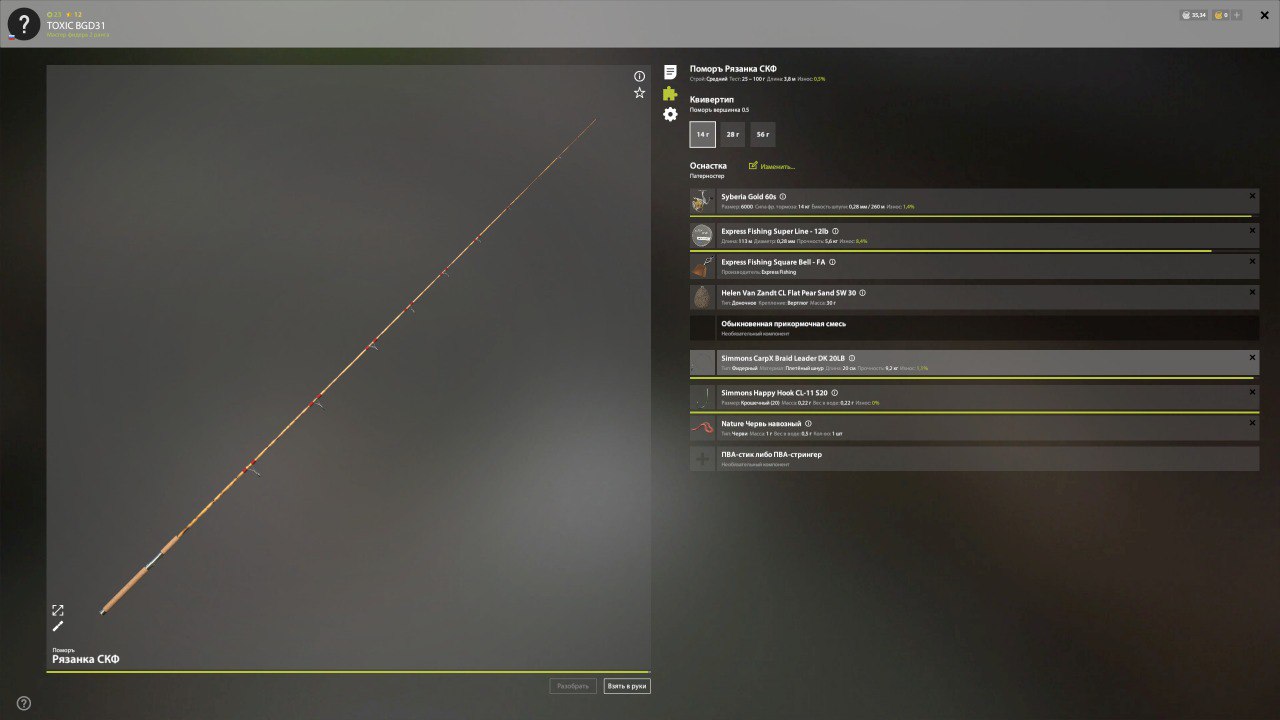Viewport: 1280px width, 720px height.
Task: Expand the rod preview to fullscreen
Action: click(58, 610)
